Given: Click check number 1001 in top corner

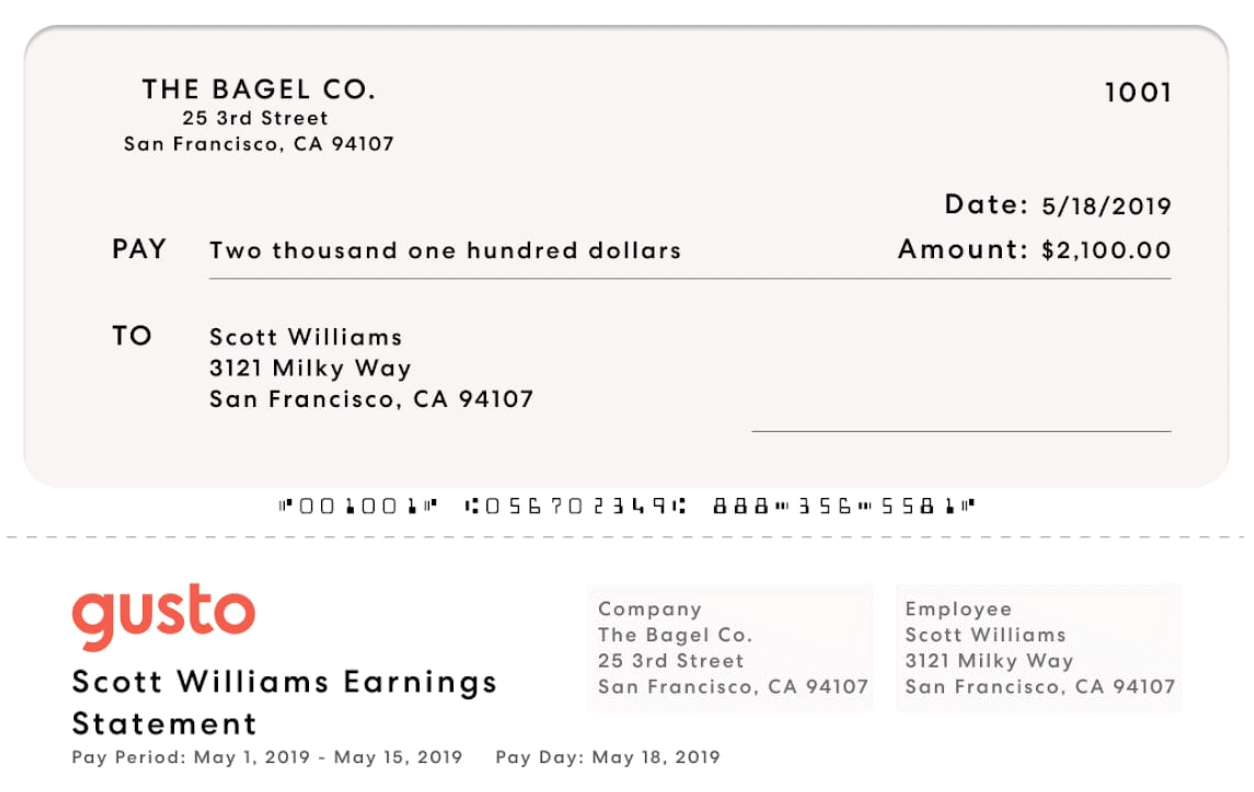Looking at the screenshot, I should (1138, 93).
